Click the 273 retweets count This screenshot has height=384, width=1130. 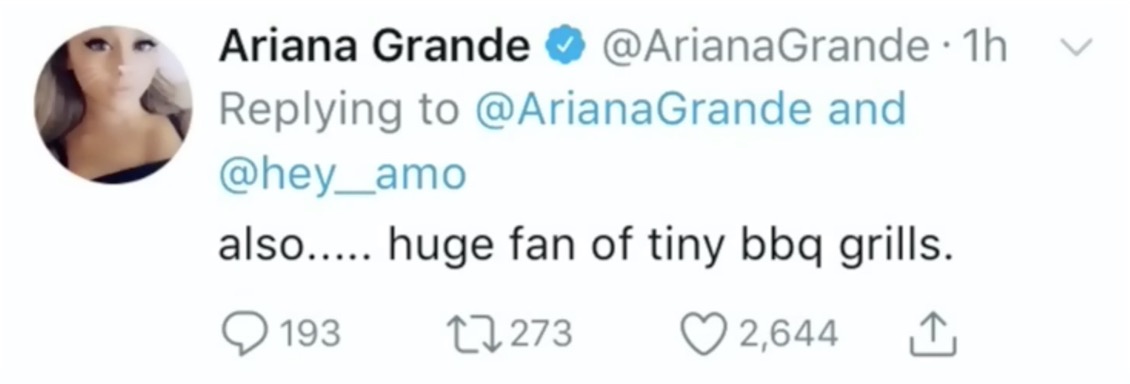540,334
